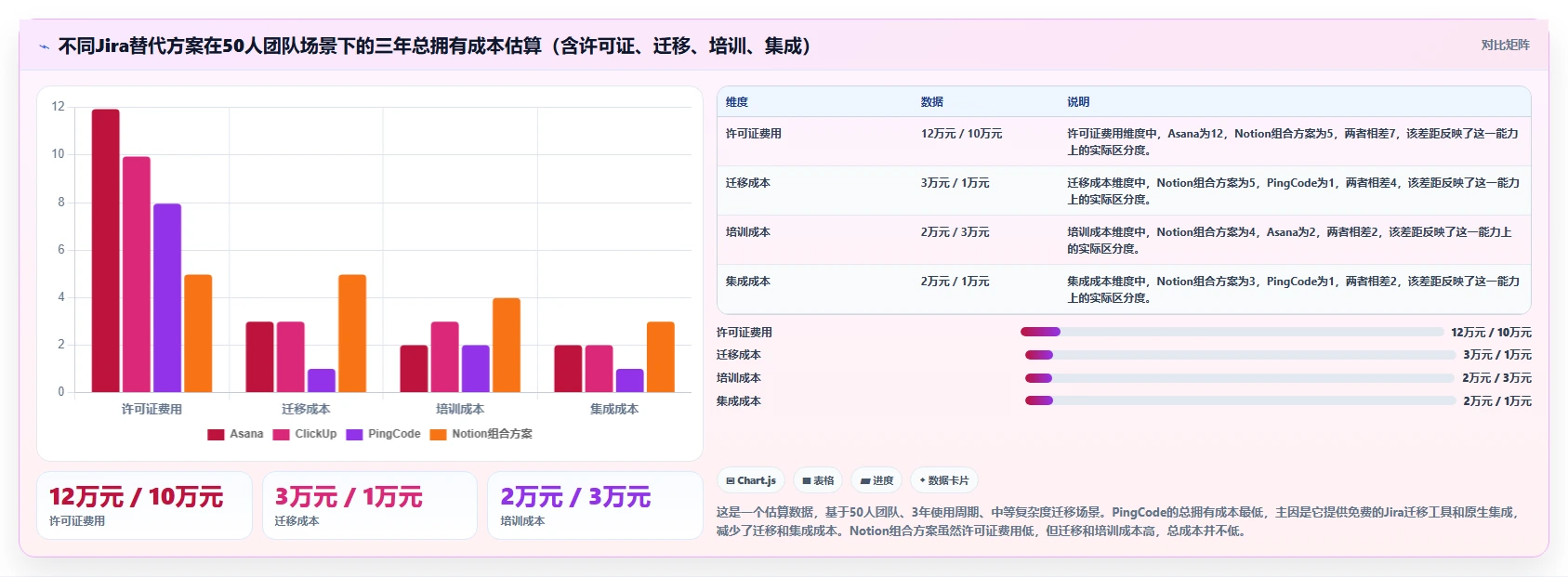The image size is (1568, 577).
Task: Click the 培训成本 progress bar
Action: pyautogui.click(x=1239, y=378)
